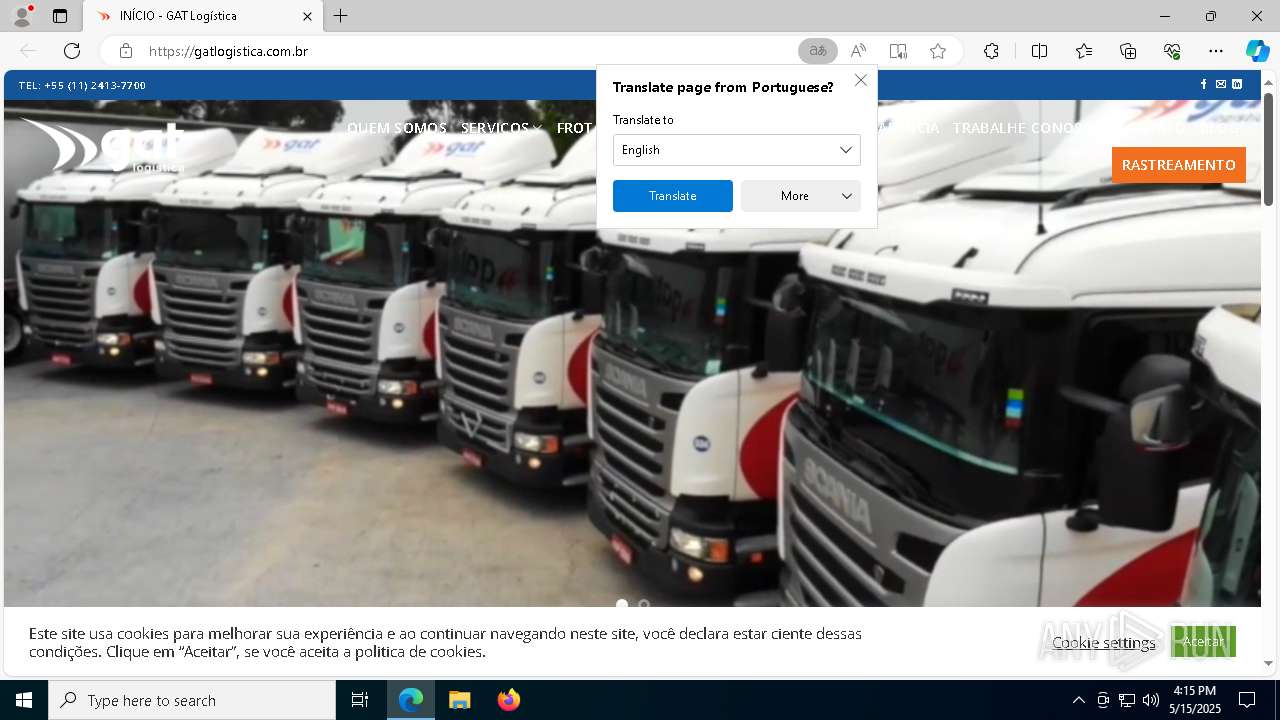Select the INÍCIO - GAT Logística tab
The height and width of the screenshot is (720, 1280).
(201, 16)
